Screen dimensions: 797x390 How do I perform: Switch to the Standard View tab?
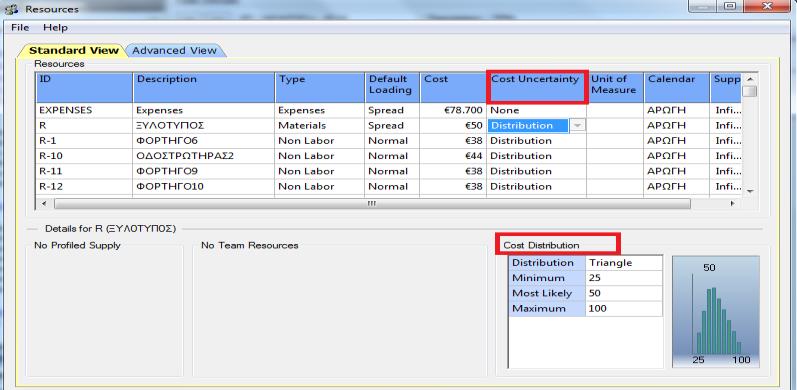click(x=73, y=50)
